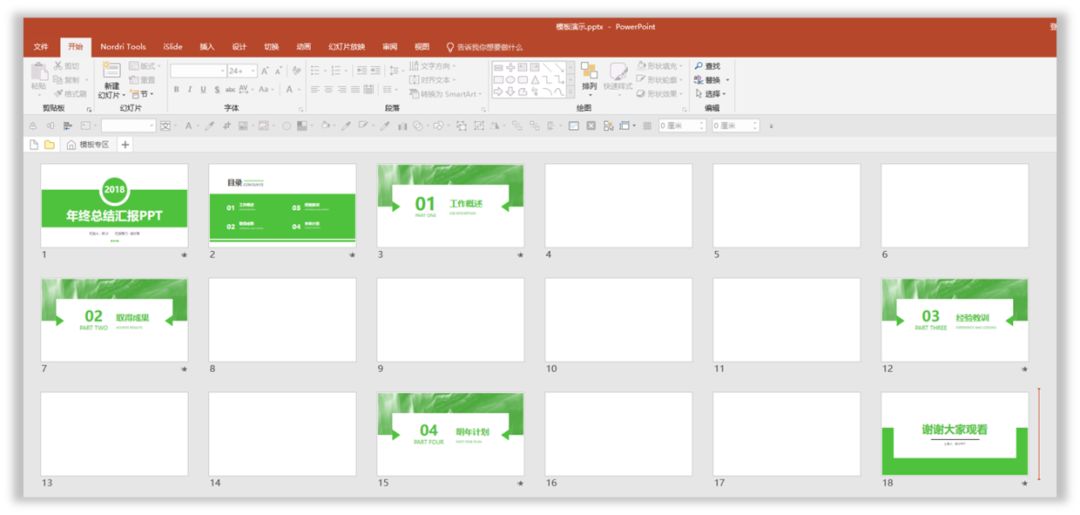The image size is (1080, 515).
Task: Switch to the Insert (插入) tab
Action: click(207, 47)
